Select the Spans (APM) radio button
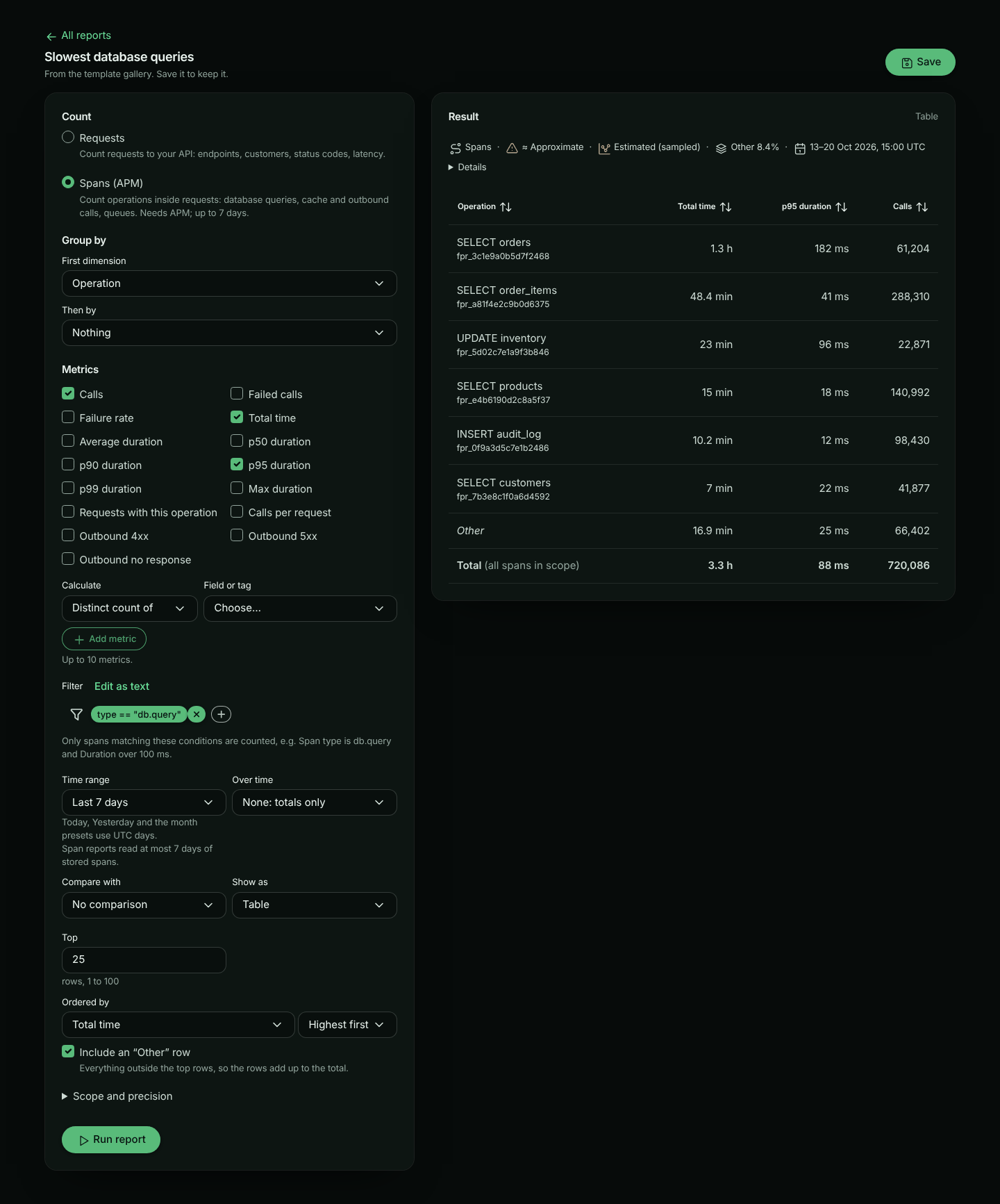 point(68,182)
